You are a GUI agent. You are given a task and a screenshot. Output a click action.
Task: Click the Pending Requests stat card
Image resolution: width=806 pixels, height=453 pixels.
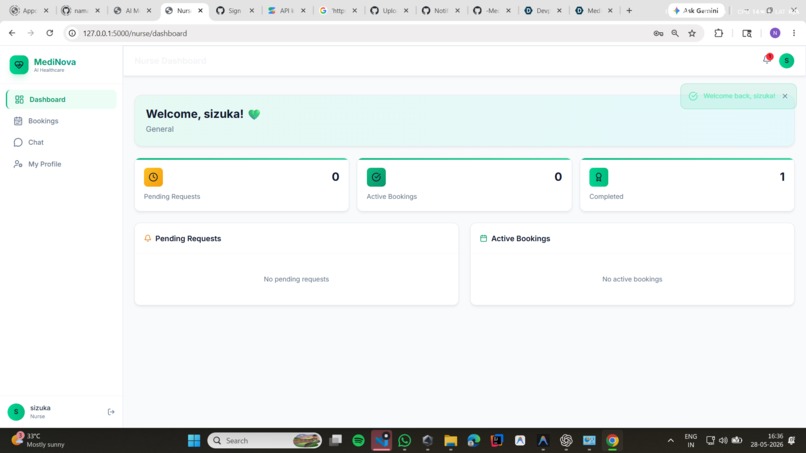(242, 185)
